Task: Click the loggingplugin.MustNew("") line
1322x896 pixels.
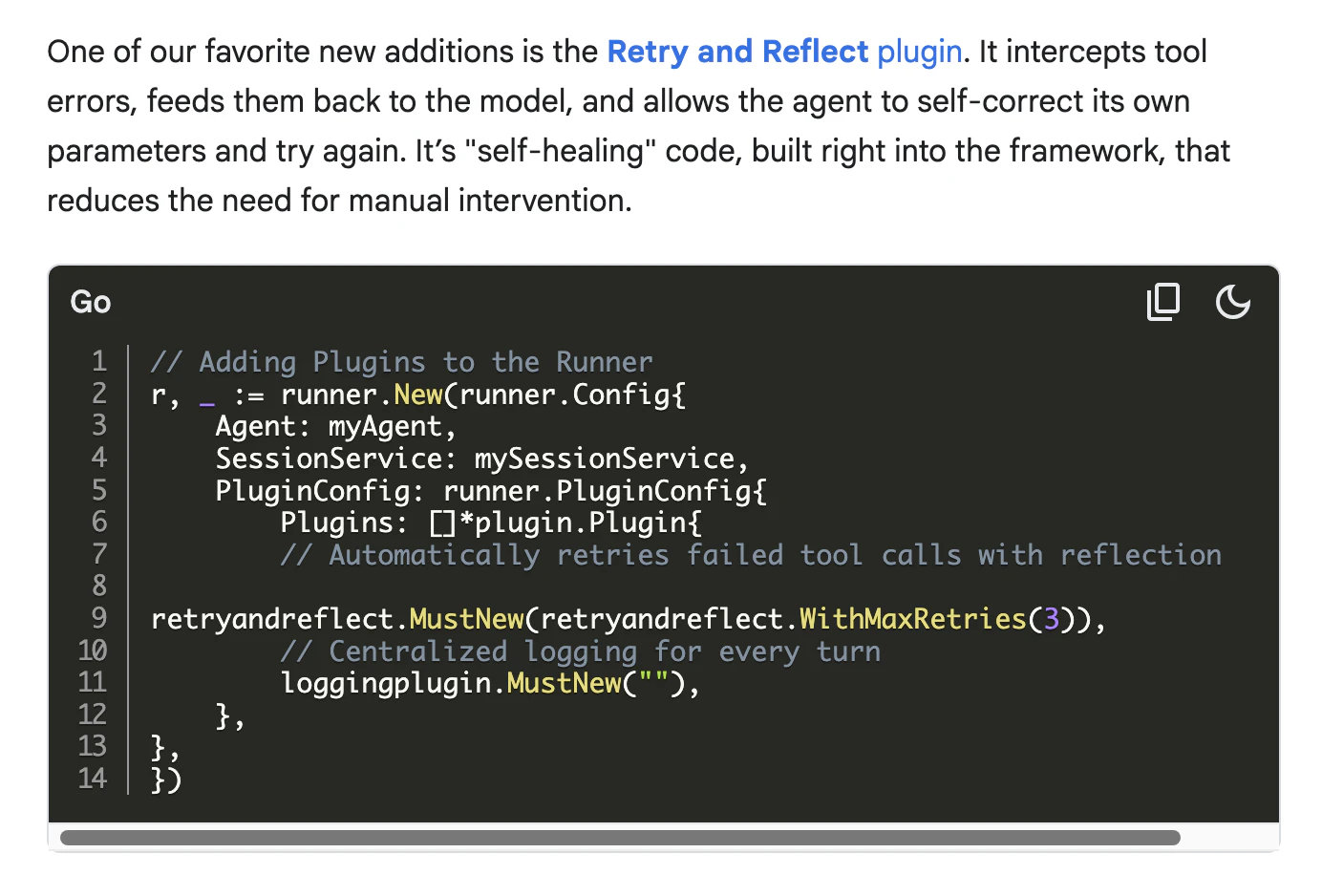Action: [x=490, y=683]
